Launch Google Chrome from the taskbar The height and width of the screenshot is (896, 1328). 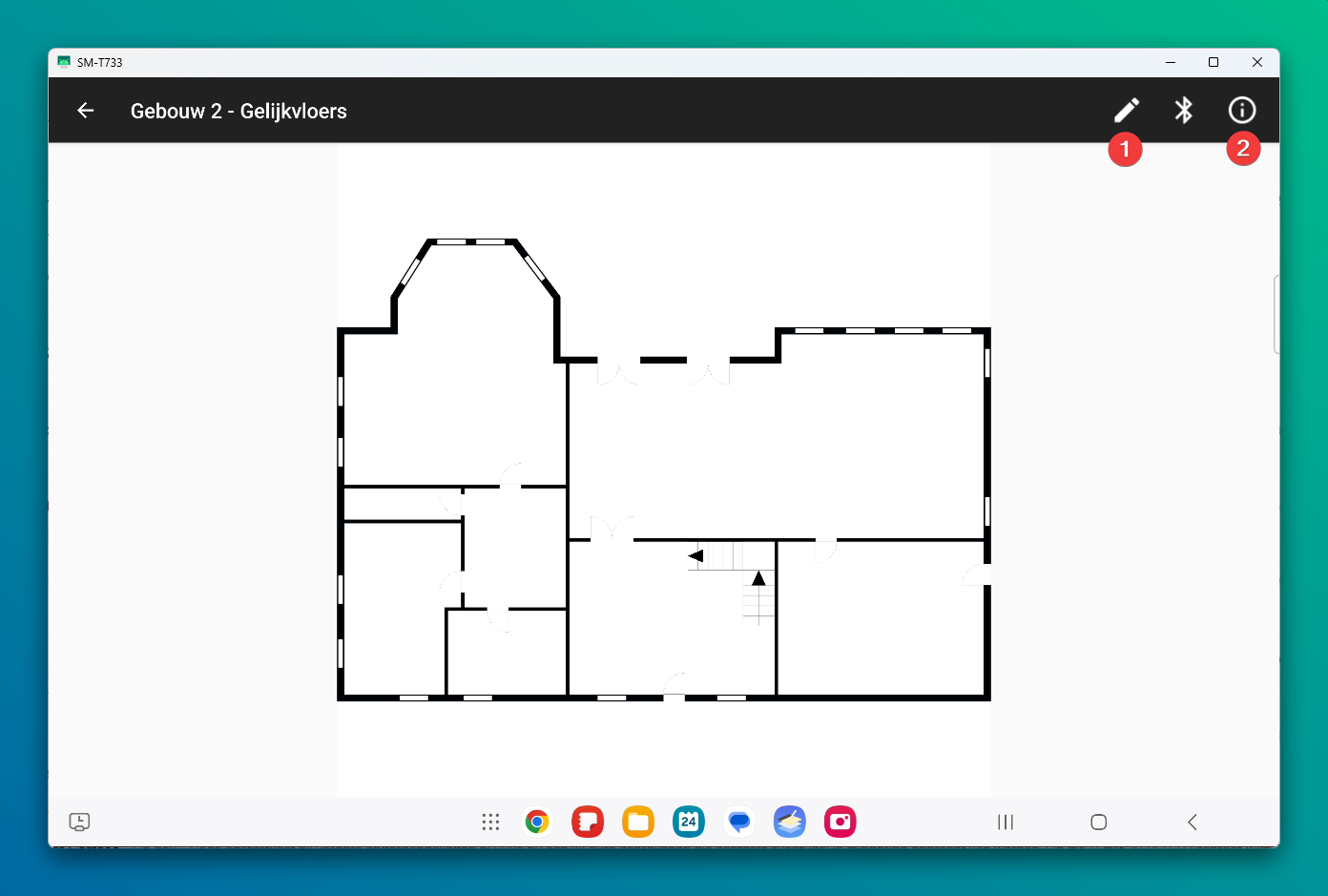pos(537,822)
